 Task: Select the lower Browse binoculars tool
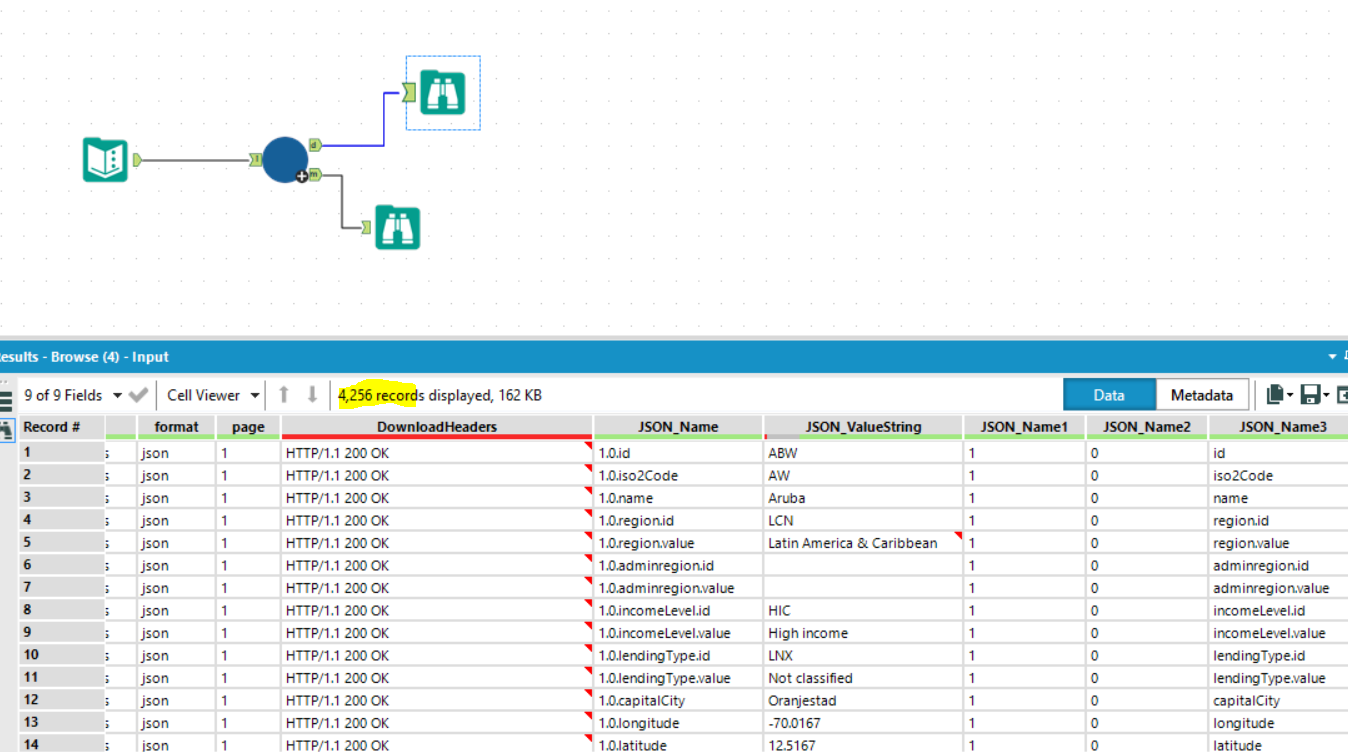(398, 228)
